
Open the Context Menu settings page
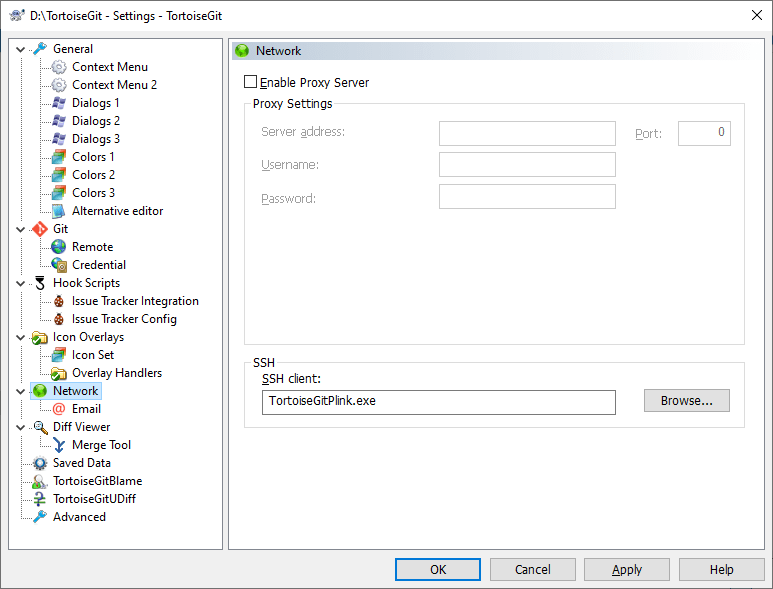[x=110, y=67]
